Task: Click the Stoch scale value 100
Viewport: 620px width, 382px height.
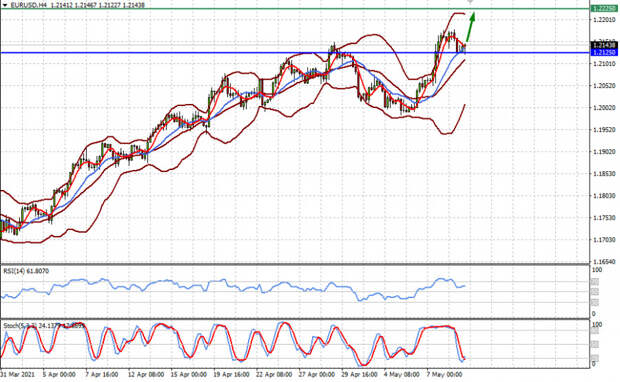Action: coord(597,325)
